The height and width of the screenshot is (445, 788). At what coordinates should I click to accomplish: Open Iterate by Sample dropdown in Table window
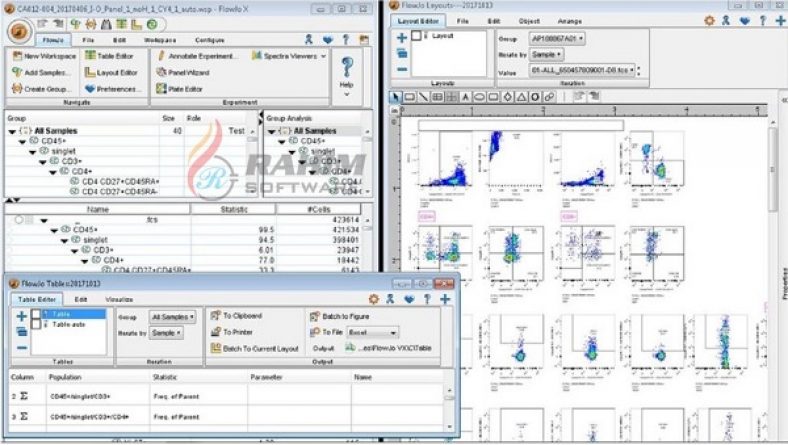(166, 333)
